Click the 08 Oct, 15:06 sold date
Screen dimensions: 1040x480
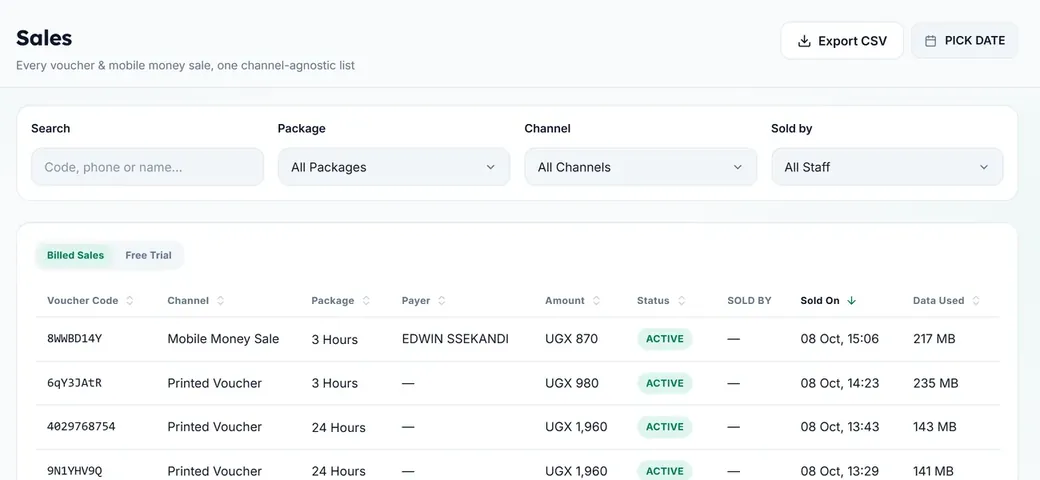pyautogui.click(x=839, y=339)
